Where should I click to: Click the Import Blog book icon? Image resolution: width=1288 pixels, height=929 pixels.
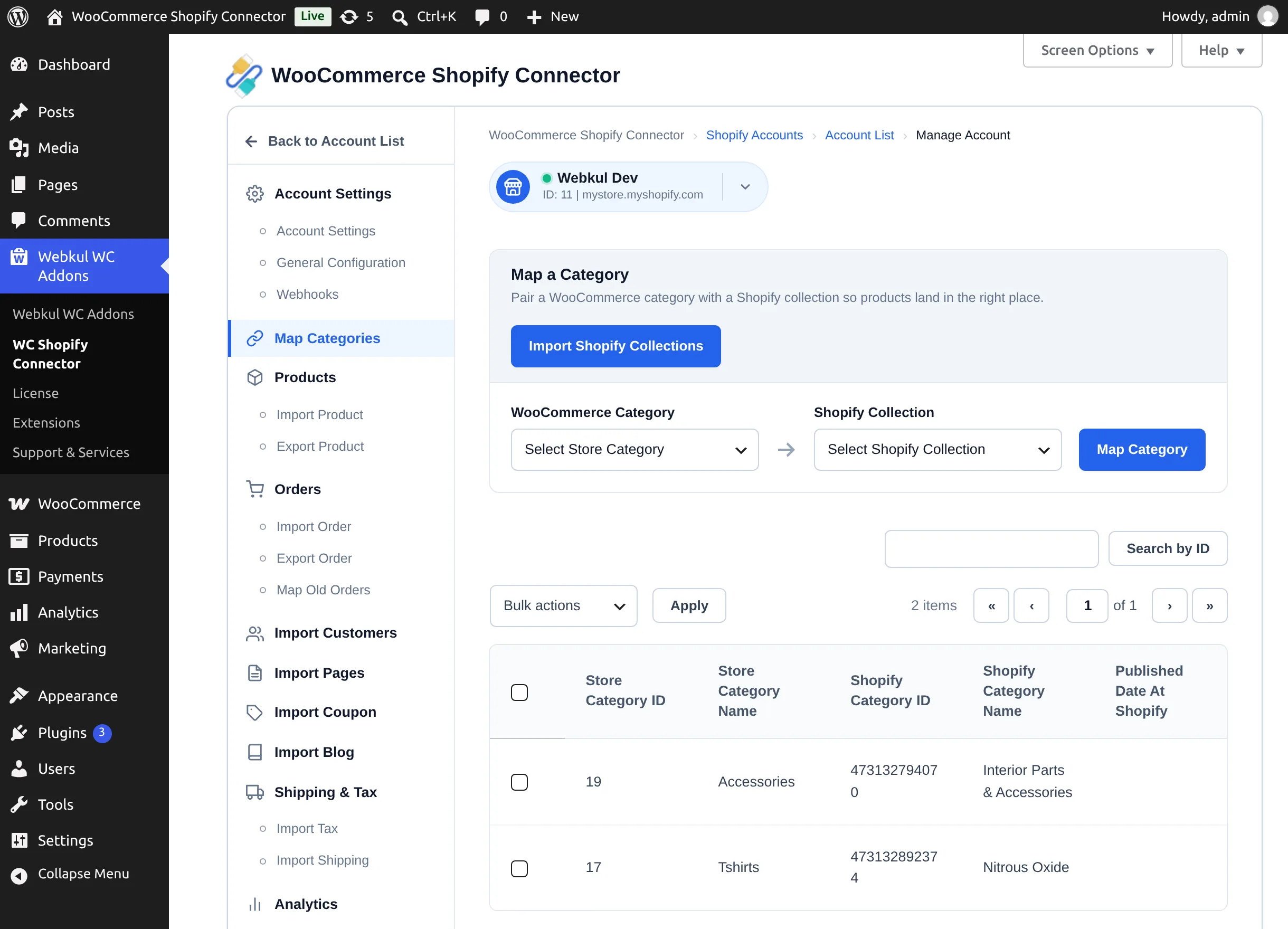click(x=255, y=752)
